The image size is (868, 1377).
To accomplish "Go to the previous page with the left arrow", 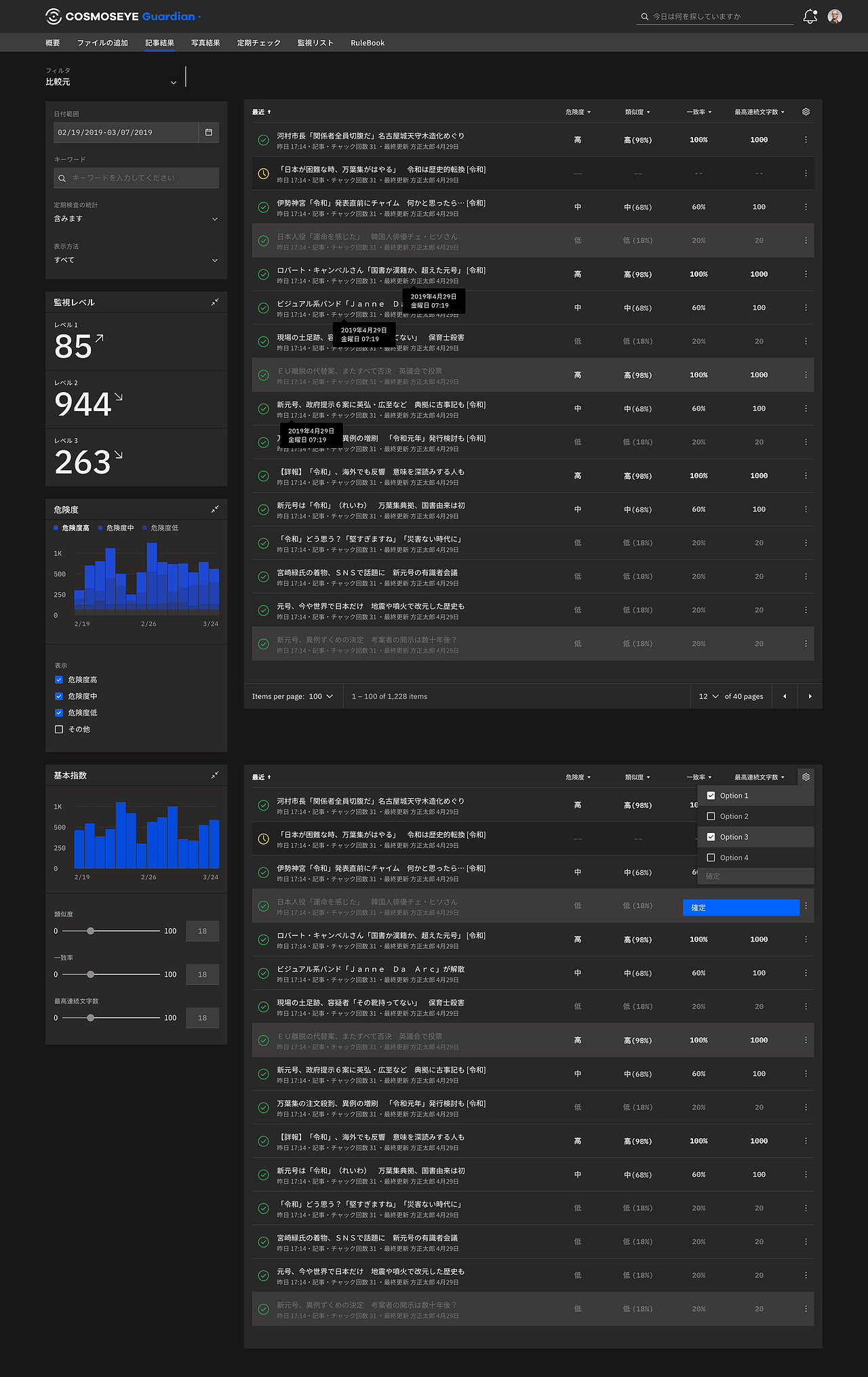I will (785, 697).
